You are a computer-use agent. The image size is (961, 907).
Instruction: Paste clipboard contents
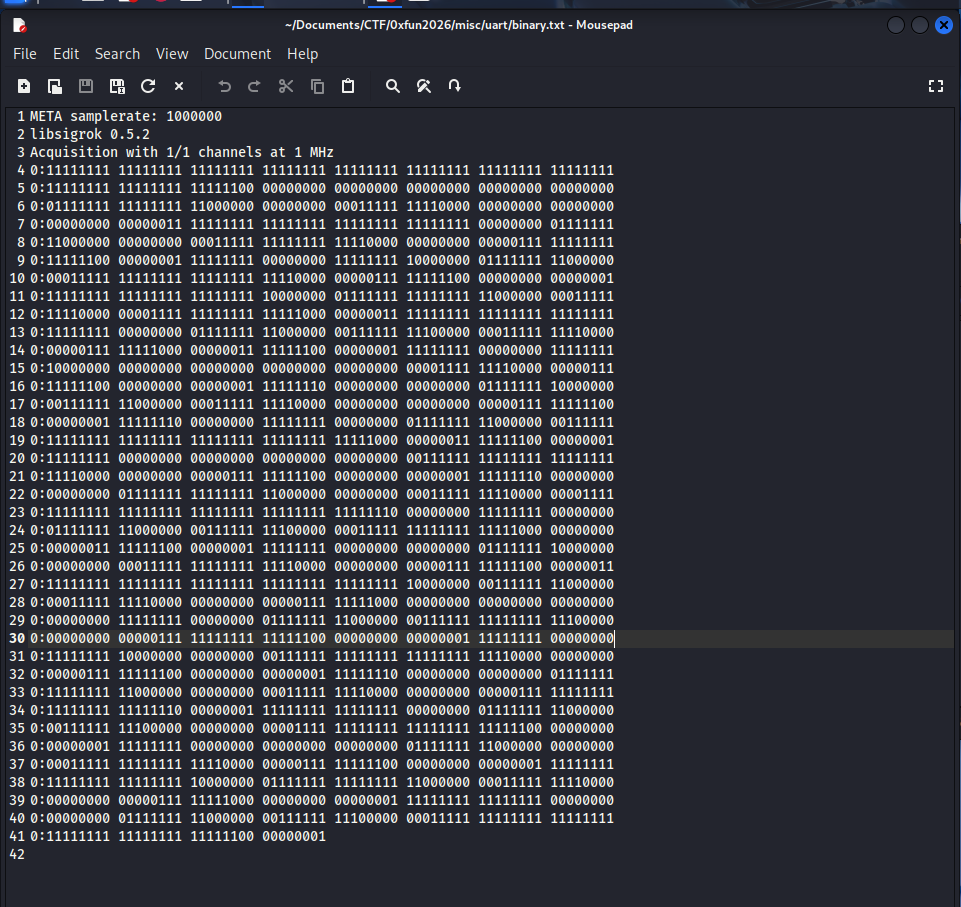[348, 86]
